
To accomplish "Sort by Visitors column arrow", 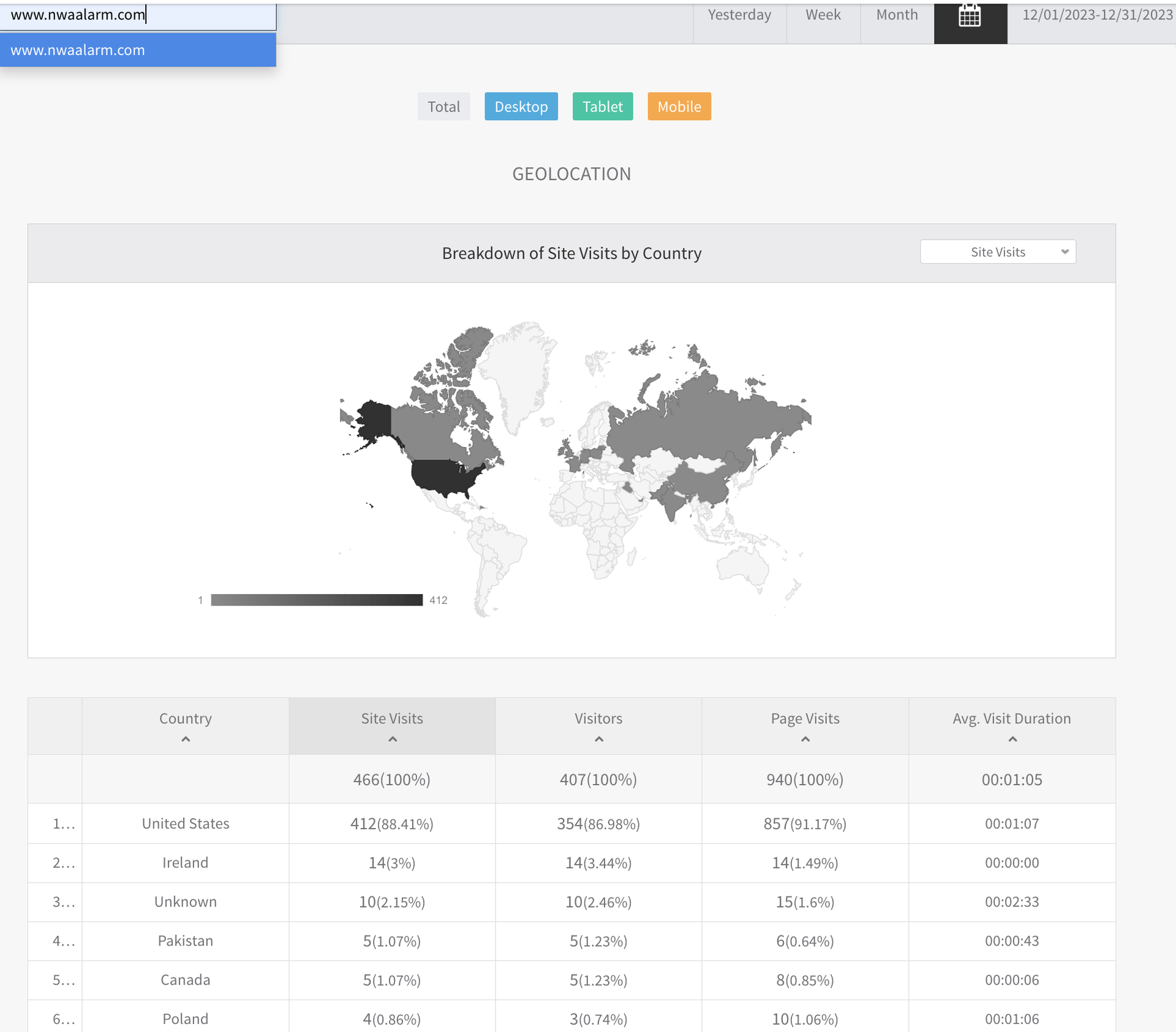I will click(x=598, y=739).
